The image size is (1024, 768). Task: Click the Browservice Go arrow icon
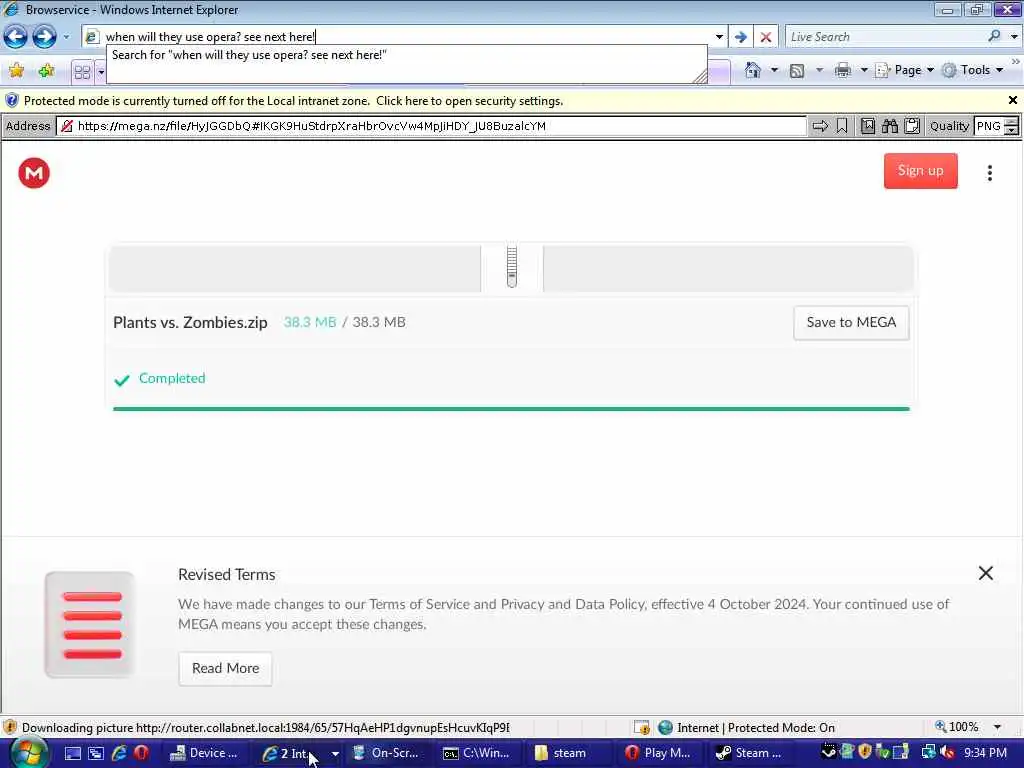click(x=820, y=126)
